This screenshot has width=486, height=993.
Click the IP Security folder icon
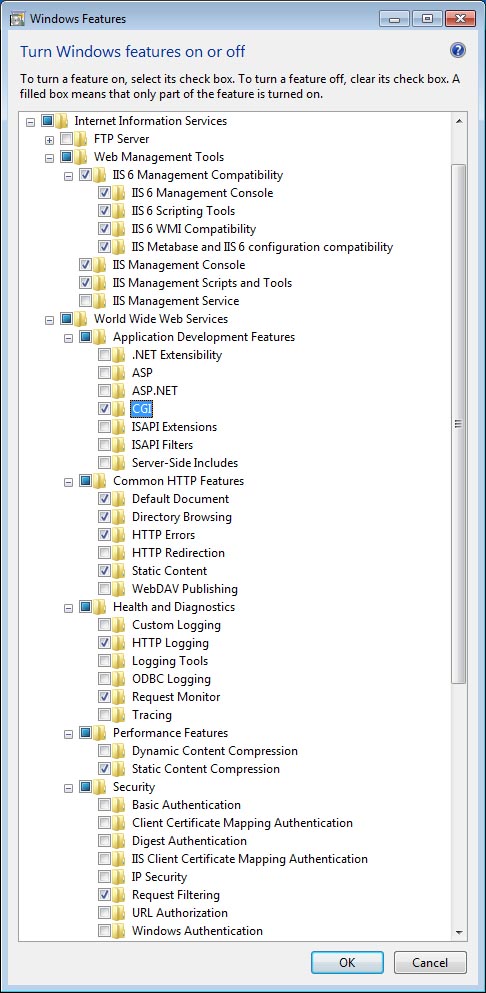tap(119, 876)
